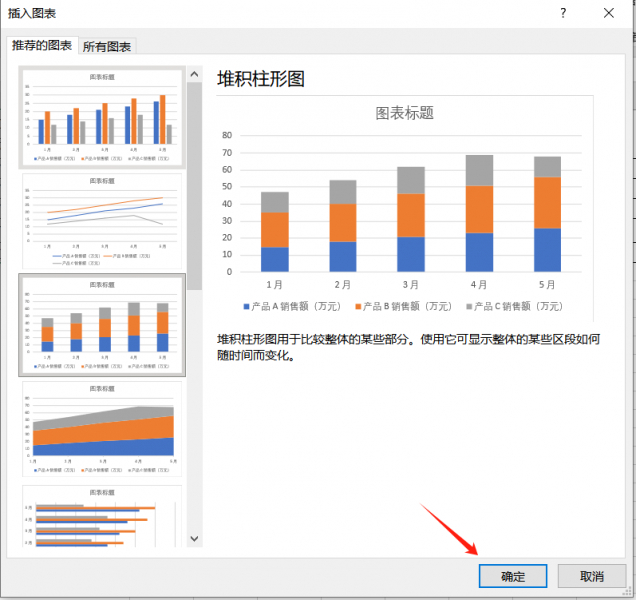Click the 插入图表 dialog title

(x=32, y=13)
